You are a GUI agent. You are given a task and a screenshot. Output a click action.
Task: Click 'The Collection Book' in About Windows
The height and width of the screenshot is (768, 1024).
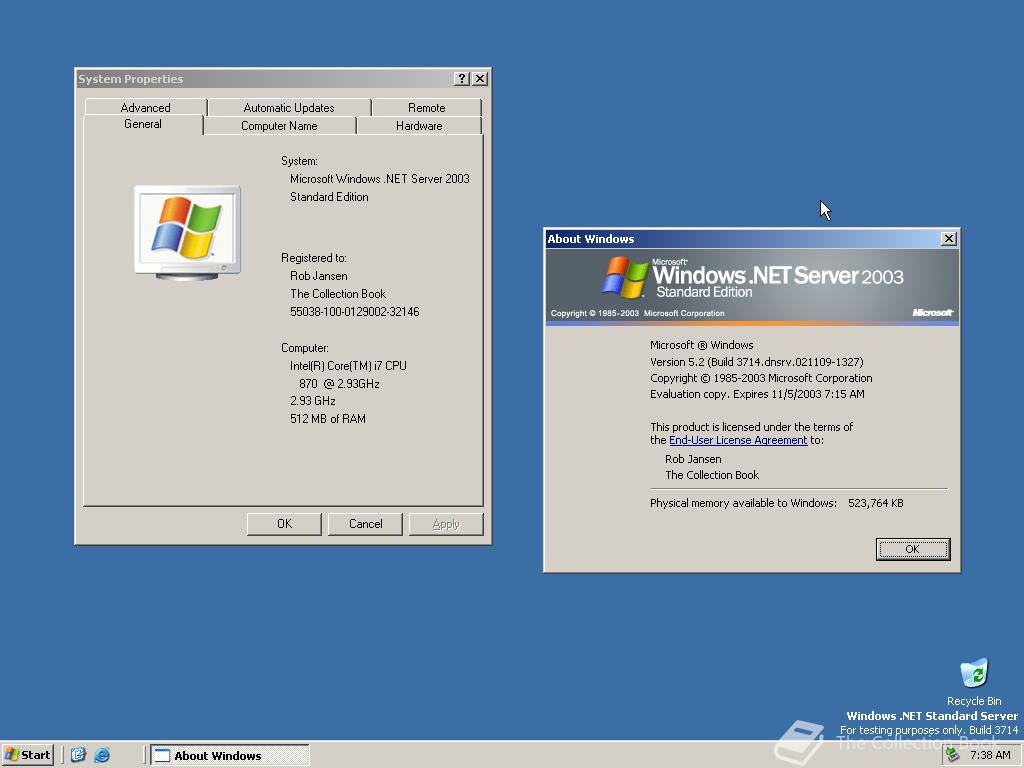[x=712, y=475]
